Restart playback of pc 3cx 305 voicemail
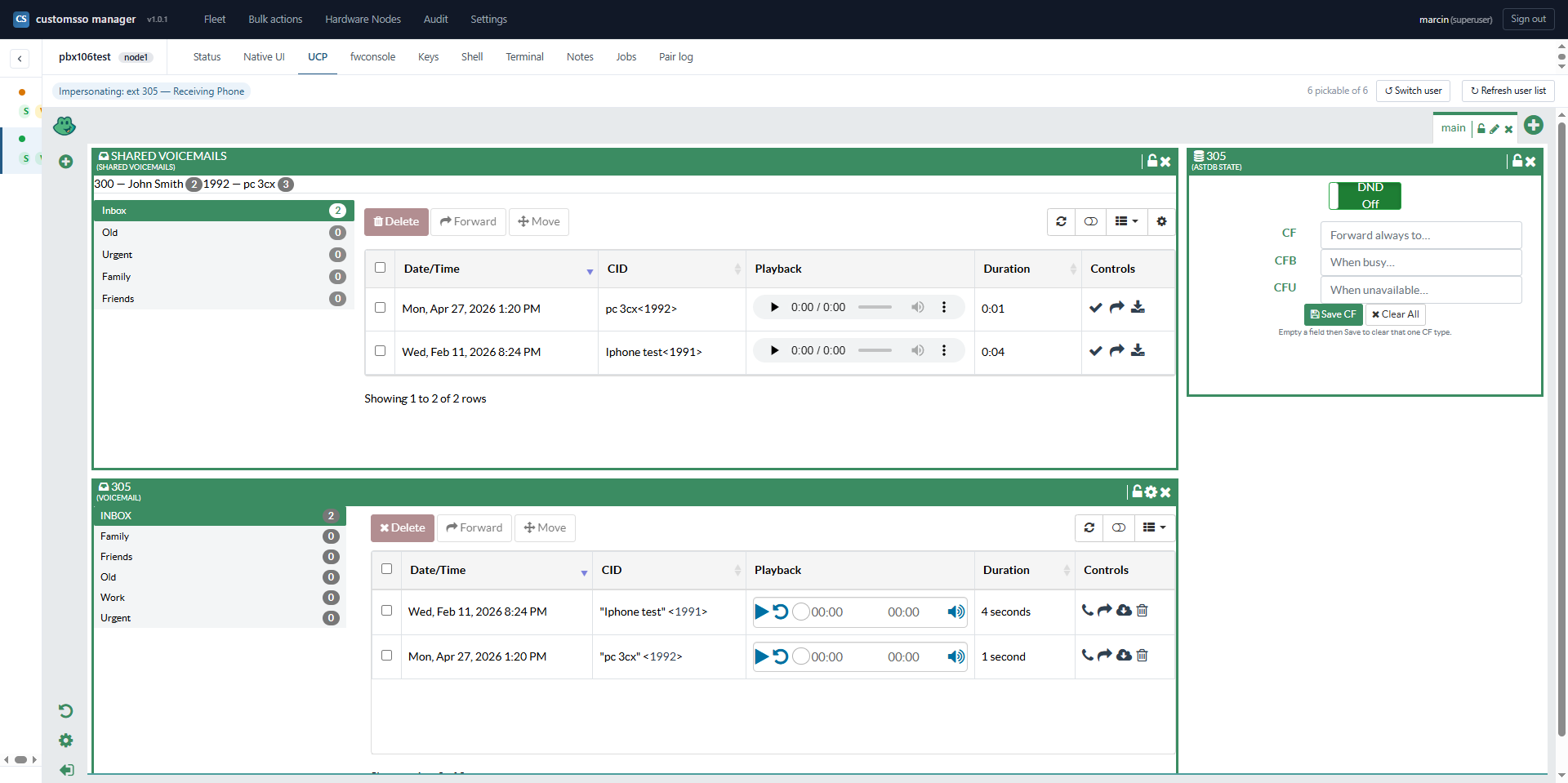The height and width of the screenshot is (783, 1568). [x=781, y=656]
